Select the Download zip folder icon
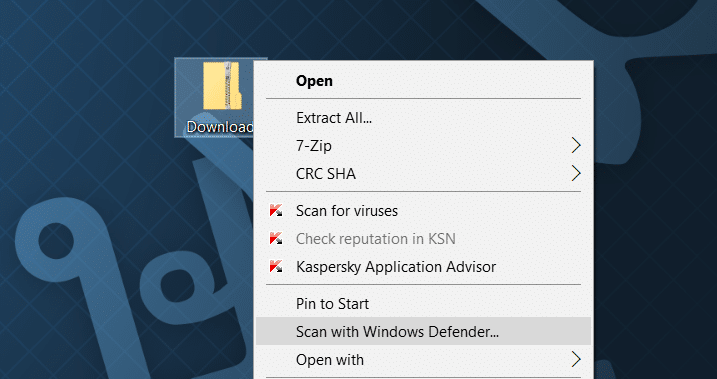 223,86
